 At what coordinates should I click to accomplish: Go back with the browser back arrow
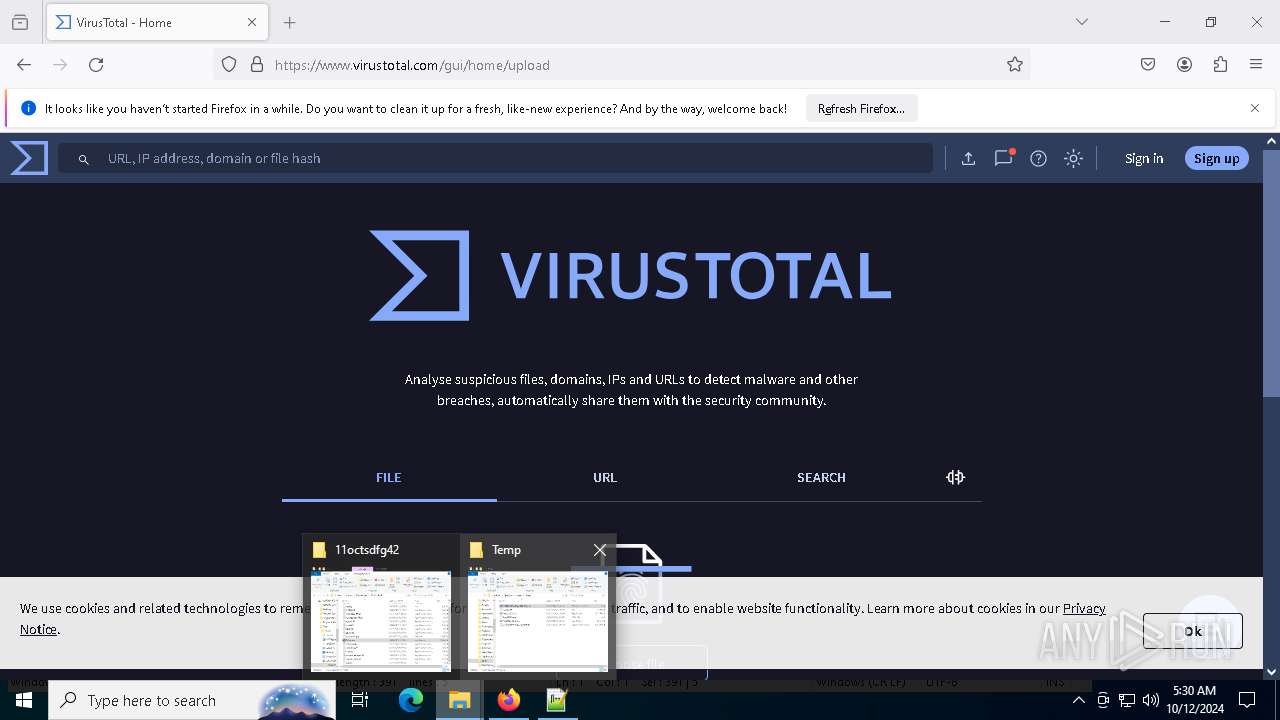(x=24, y=64)
